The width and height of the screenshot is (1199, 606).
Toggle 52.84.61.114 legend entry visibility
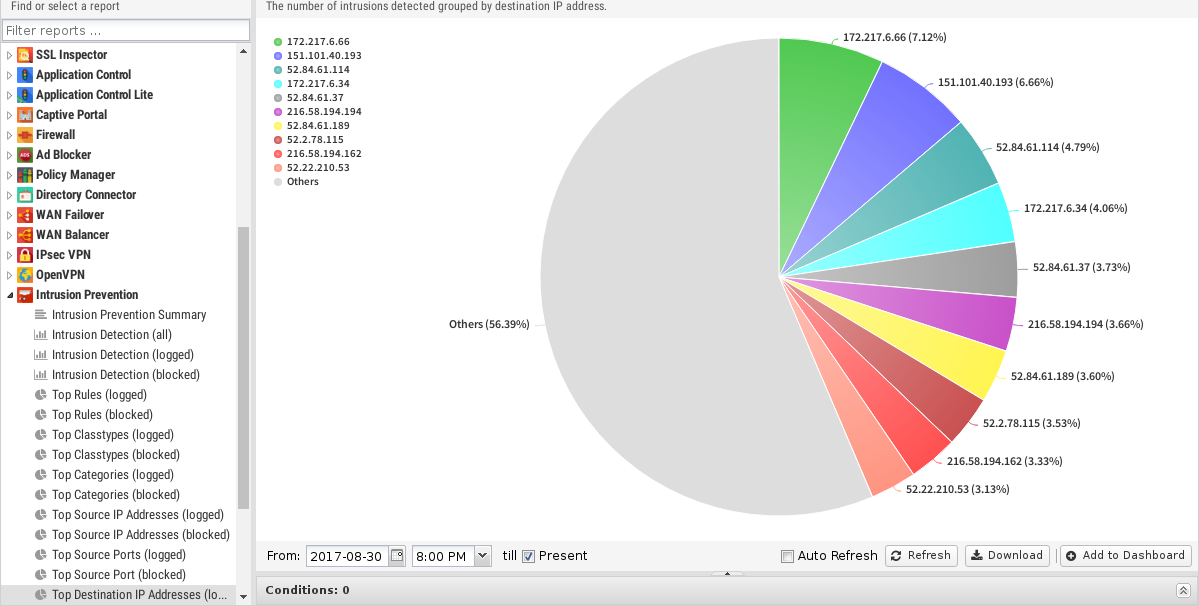tap(311, 70)
